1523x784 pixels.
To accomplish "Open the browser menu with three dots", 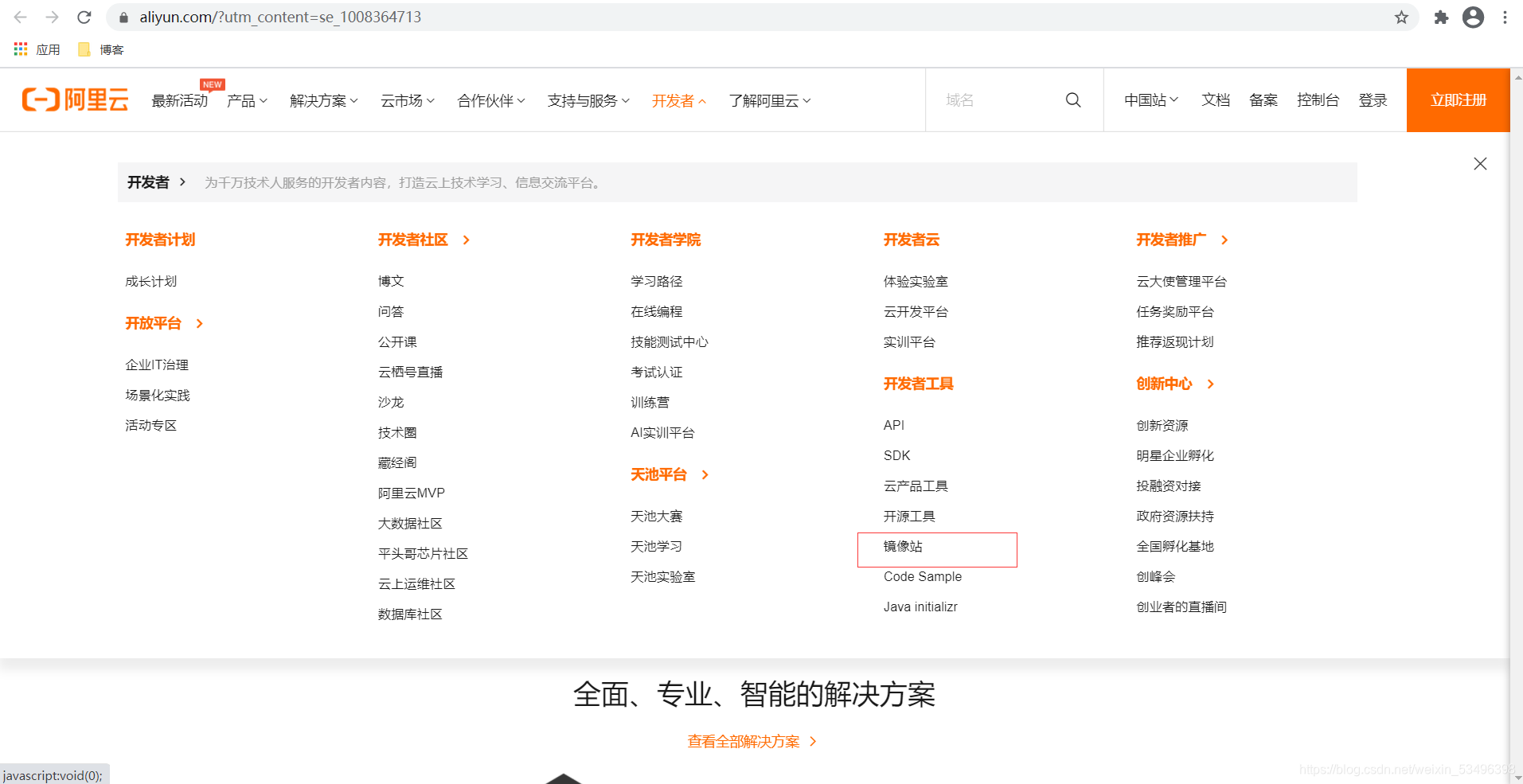I will (1505, 17).
